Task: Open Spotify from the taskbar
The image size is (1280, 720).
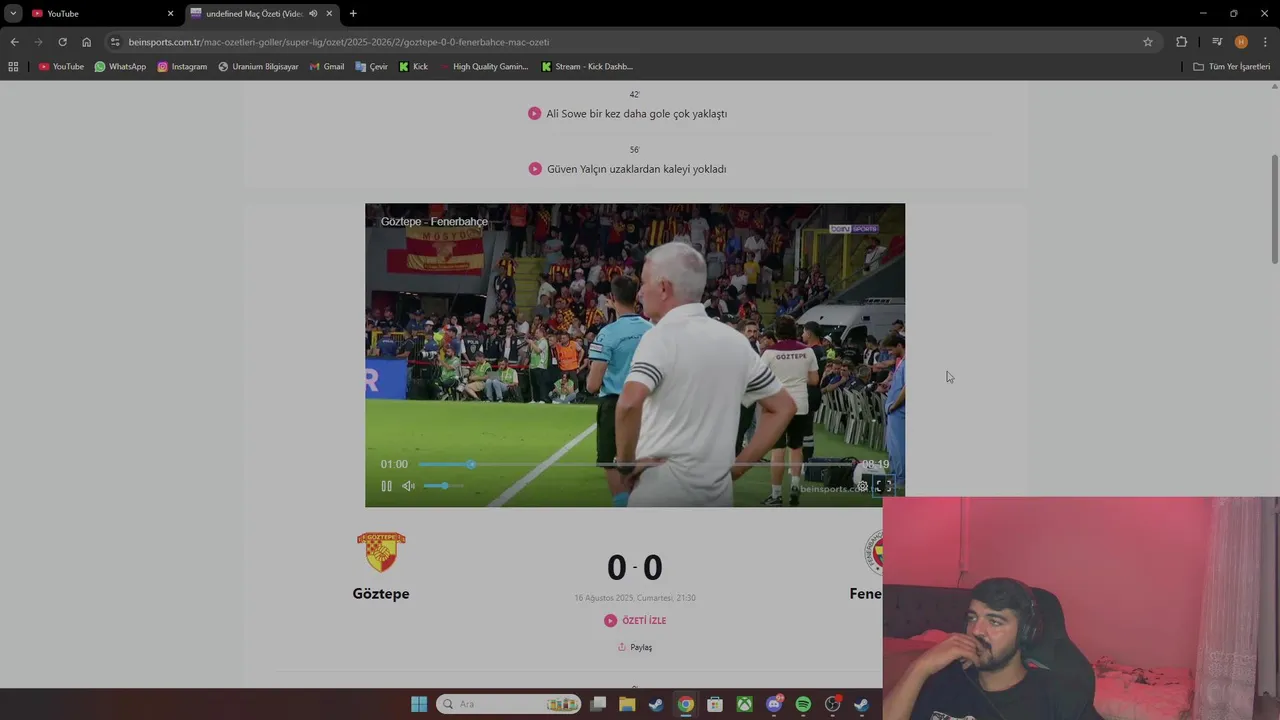Action: pyautogui.click(x=803, y=704)
